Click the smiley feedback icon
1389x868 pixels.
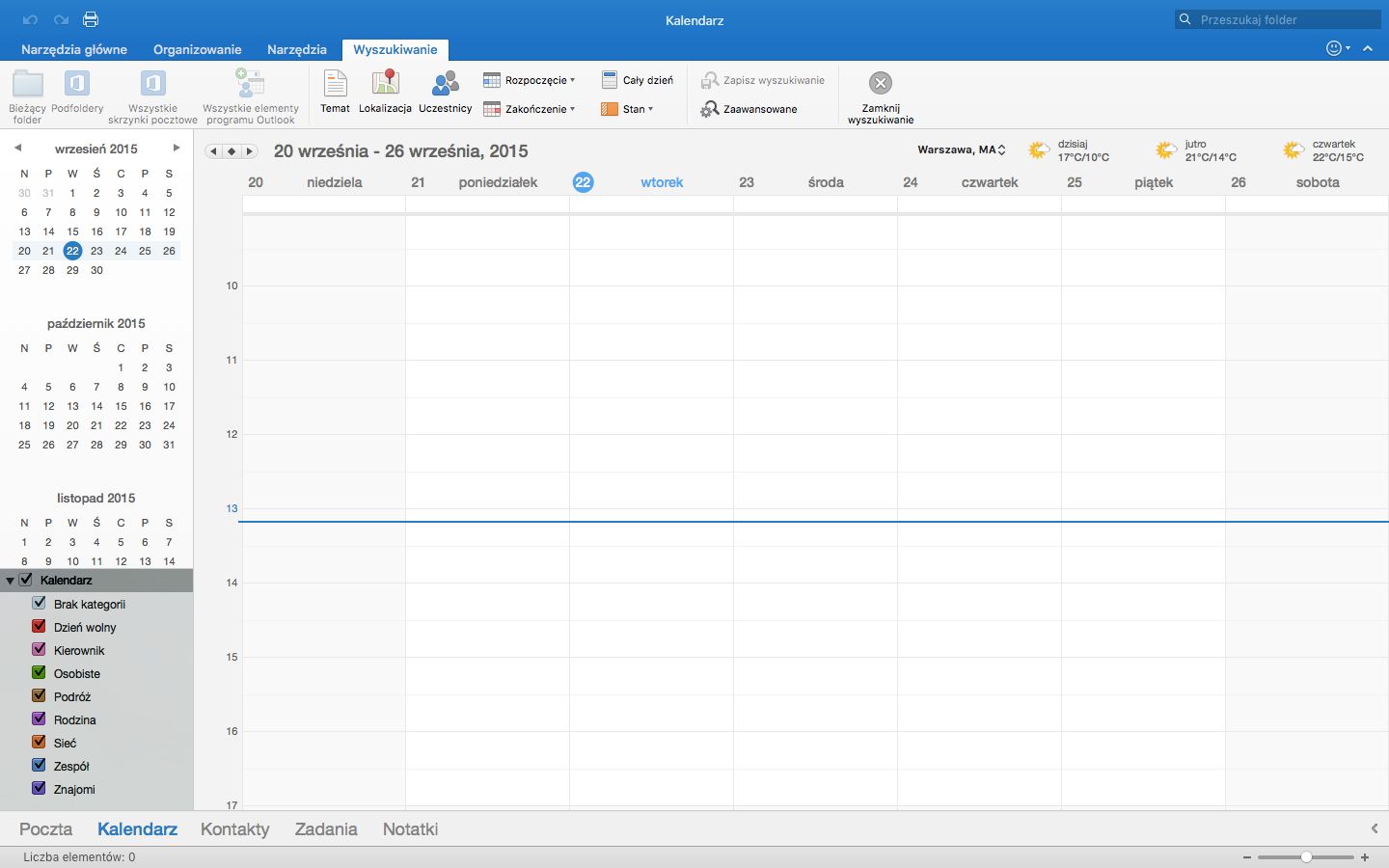click(1334, 48)
